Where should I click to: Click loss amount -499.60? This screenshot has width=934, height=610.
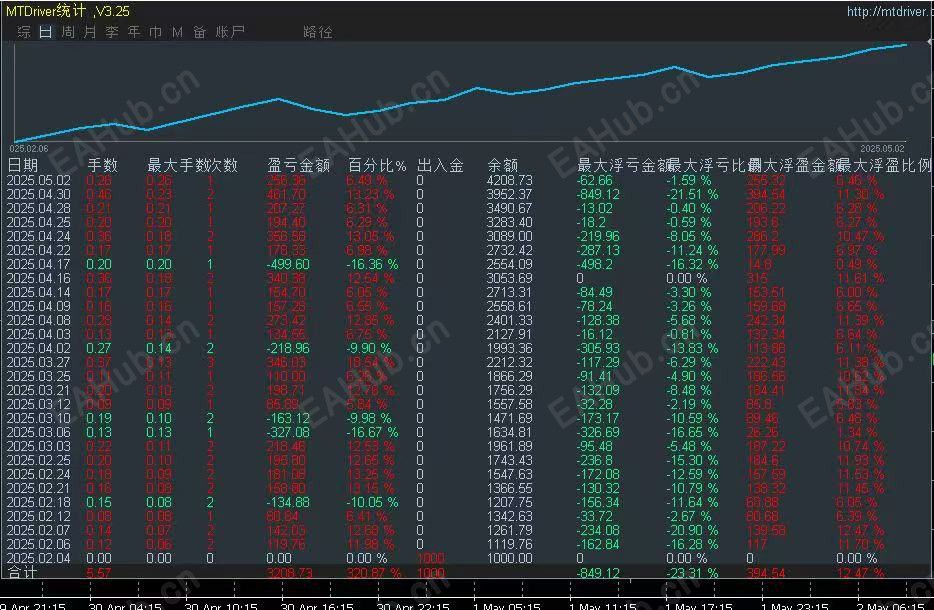click(288, 264)
